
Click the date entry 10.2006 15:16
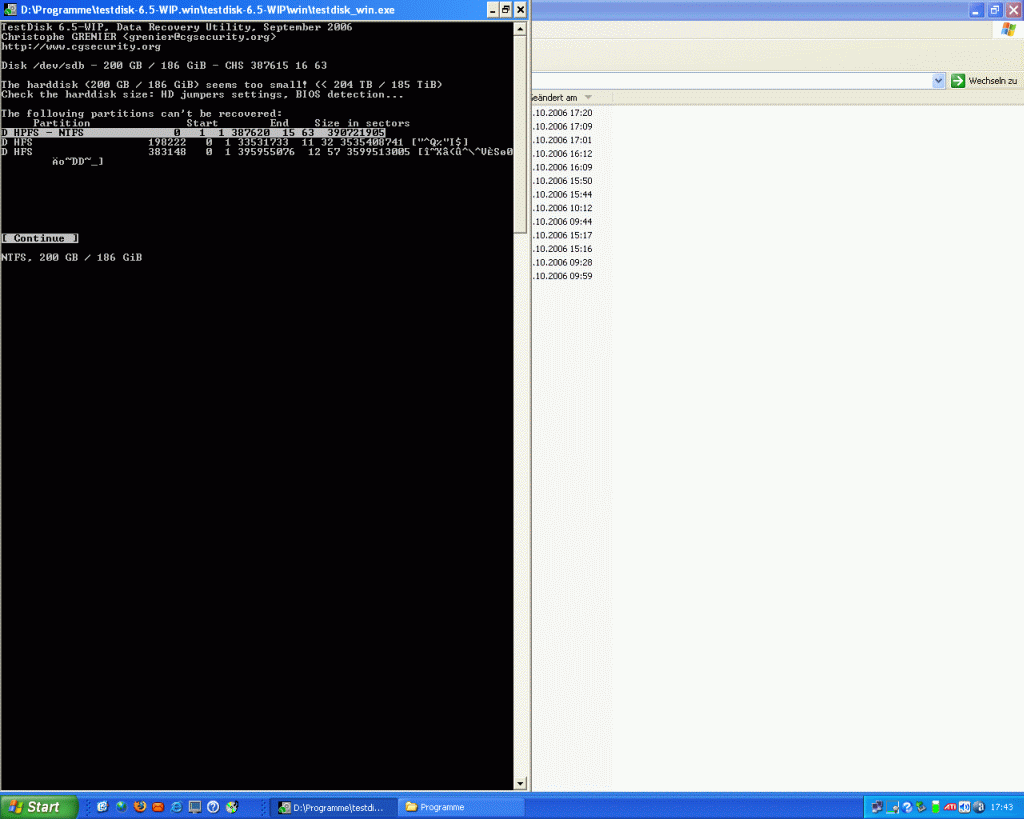[x=562, y=249]
